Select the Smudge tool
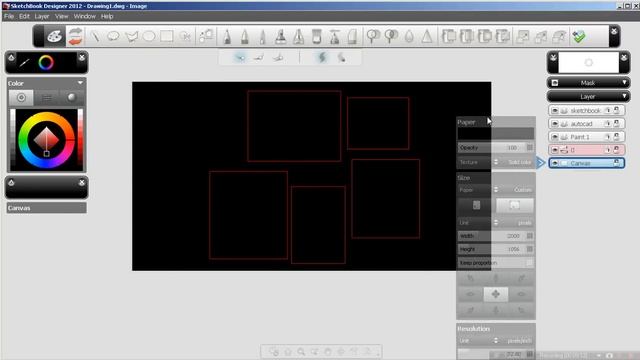 point(372,36)
